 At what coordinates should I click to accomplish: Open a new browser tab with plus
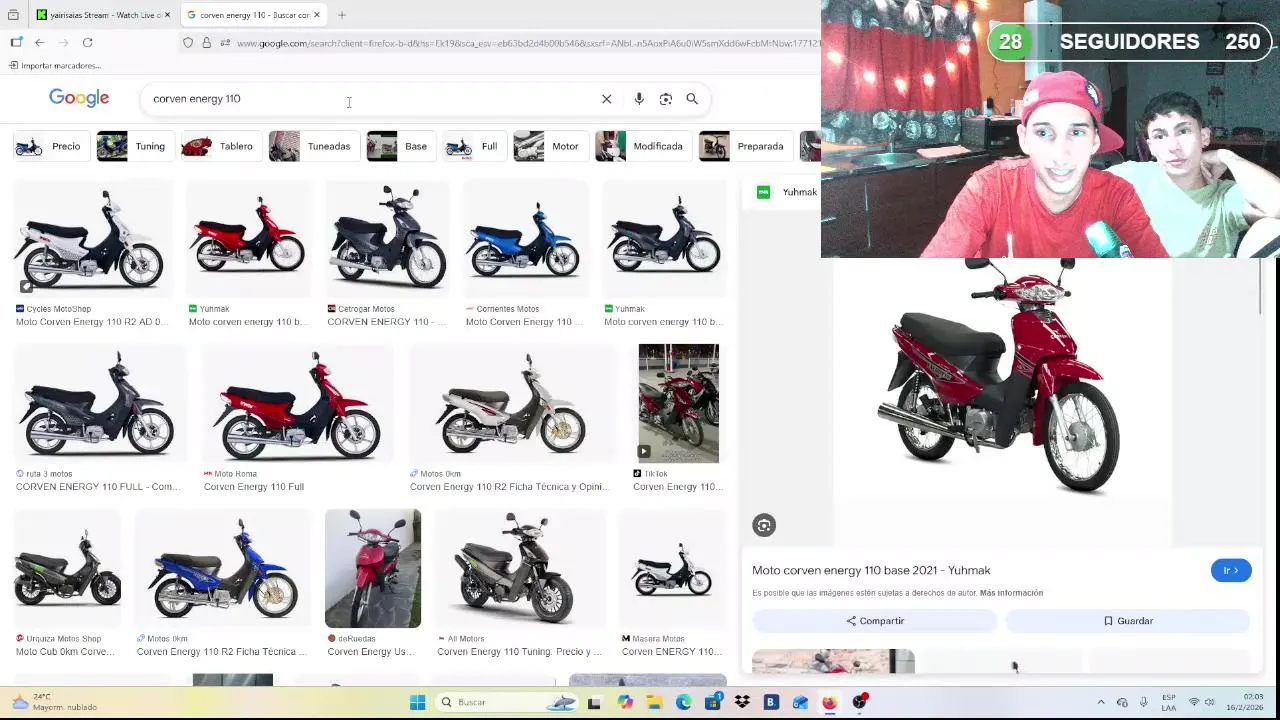point(342,15)
